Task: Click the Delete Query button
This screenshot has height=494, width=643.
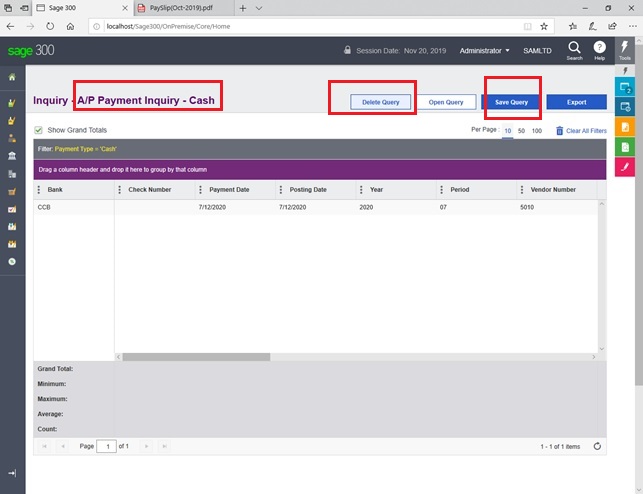Action: tap(381, 102)
